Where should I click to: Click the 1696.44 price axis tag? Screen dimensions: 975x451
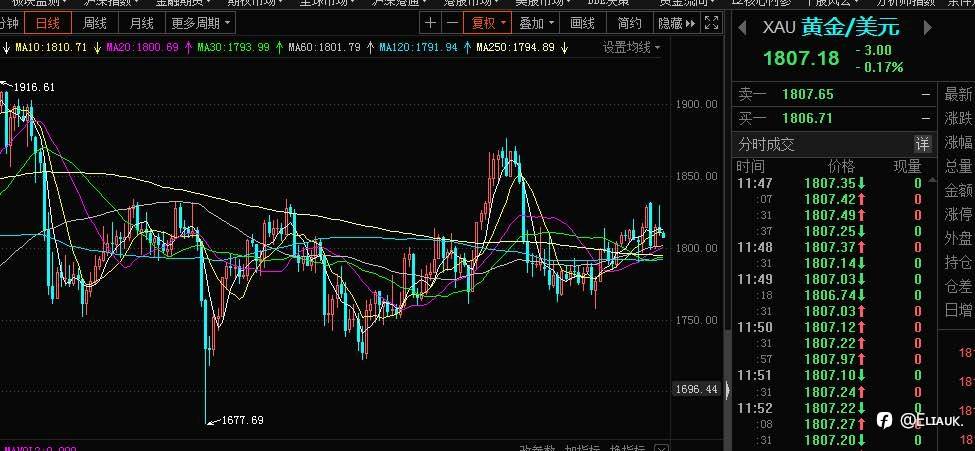[696, 390]
